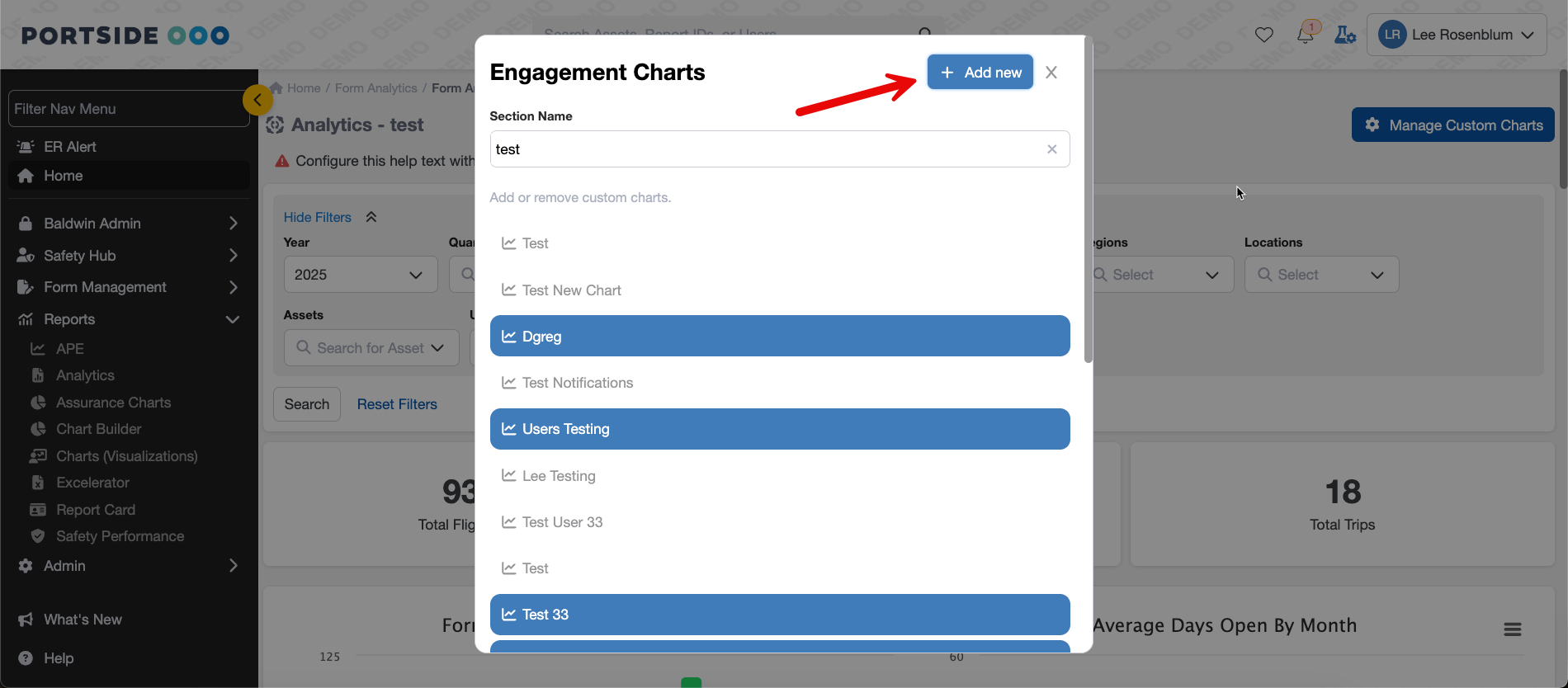Image resolution: width=1568 pixels, height=688 pixels.
Task: Click the Help question mark icon
Action: point(26,658)
